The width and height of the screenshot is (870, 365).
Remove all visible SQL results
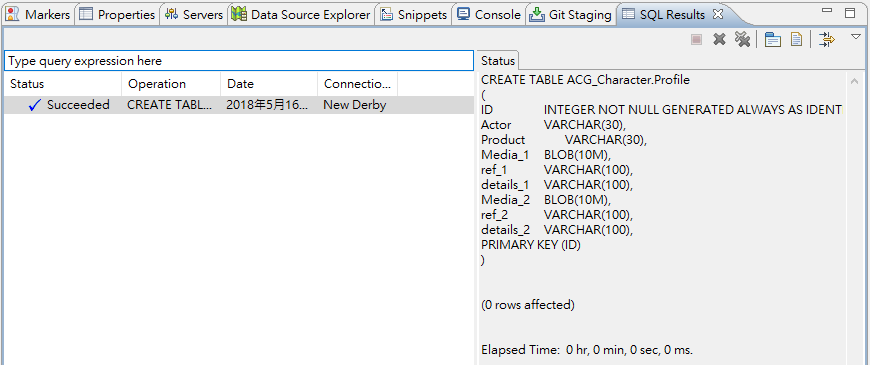[742, 39]
